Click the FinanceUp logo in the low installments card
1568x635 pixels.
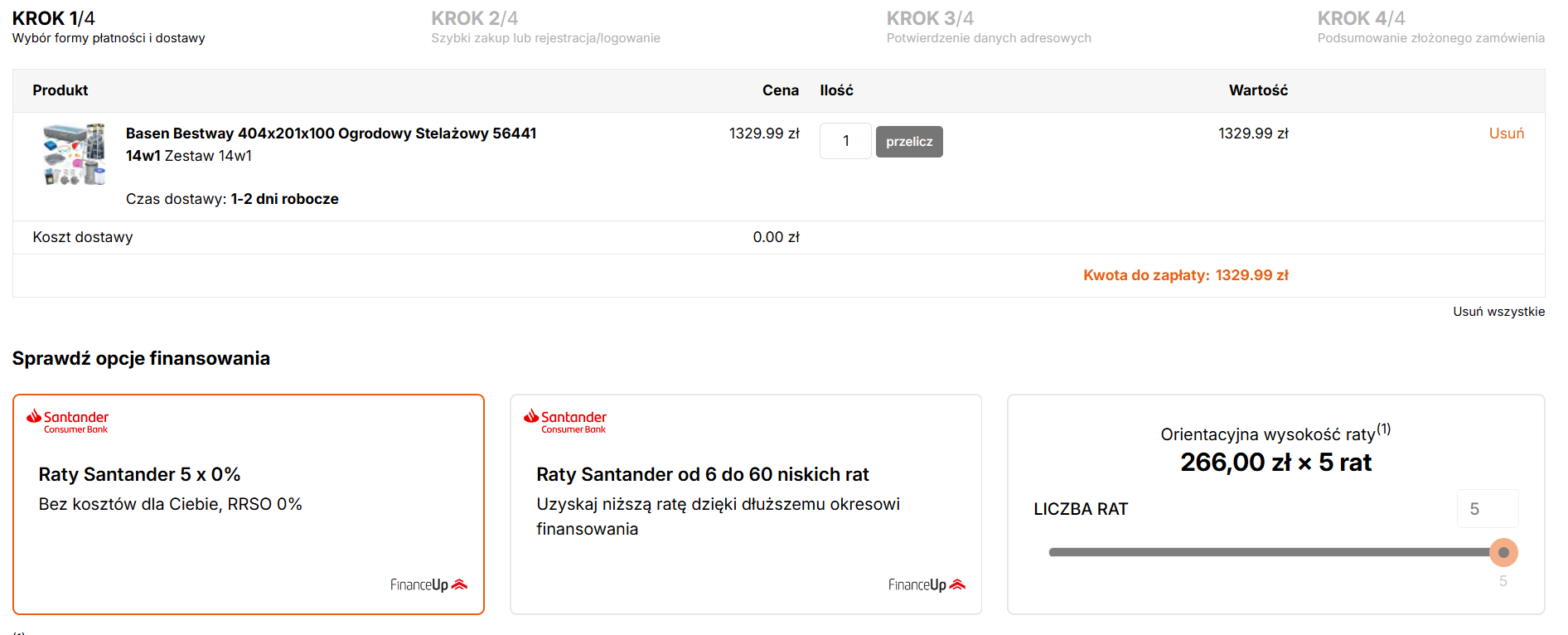point(926,584)
